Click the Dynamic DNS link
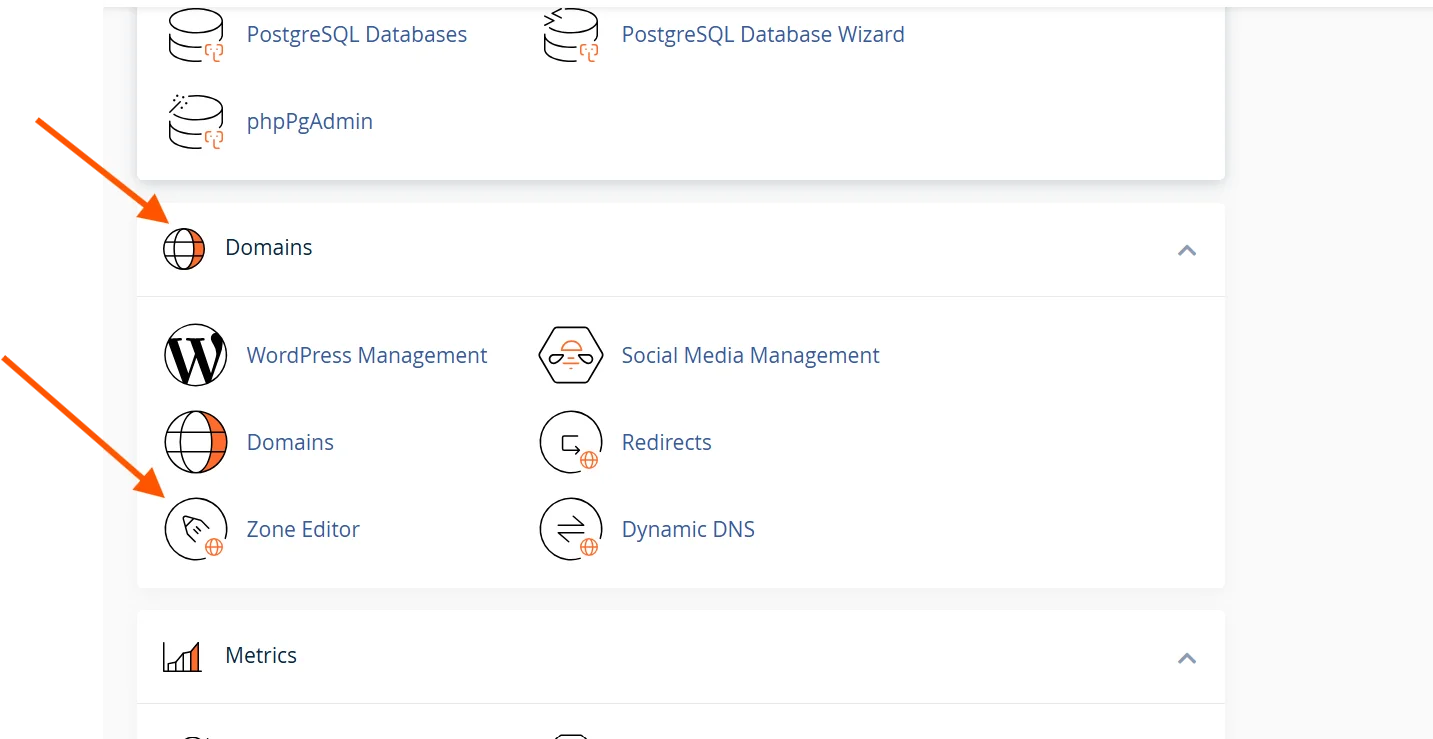This screenshot has width=1433, height=739. click(688, 528)
